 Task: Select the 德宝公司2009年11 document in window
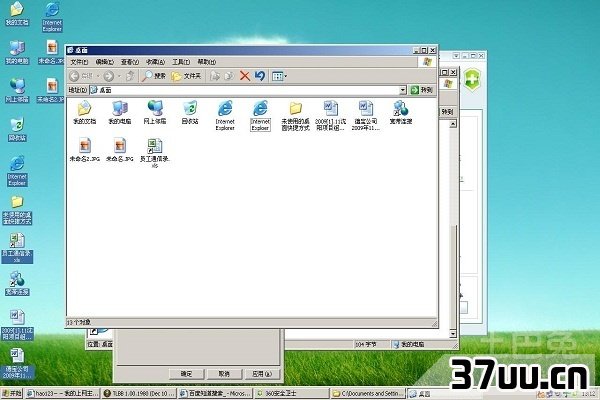point(366,116)
